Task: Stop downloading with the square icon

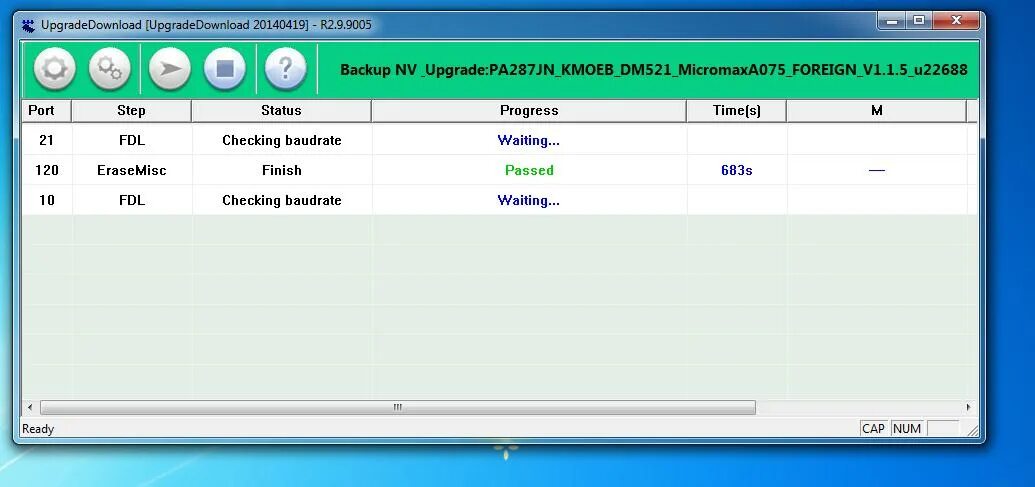Action: [x=225, y=69]
